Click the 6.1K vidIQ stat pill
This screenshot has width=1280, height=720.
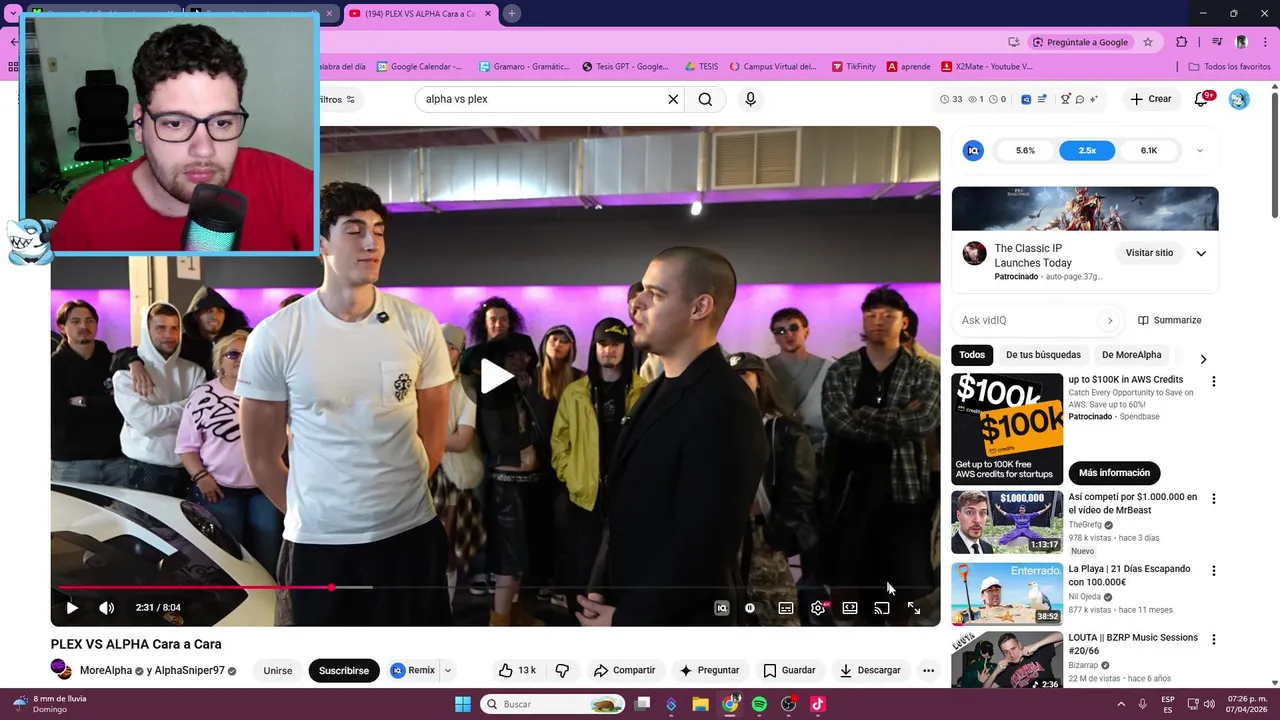pos(1149,151)
